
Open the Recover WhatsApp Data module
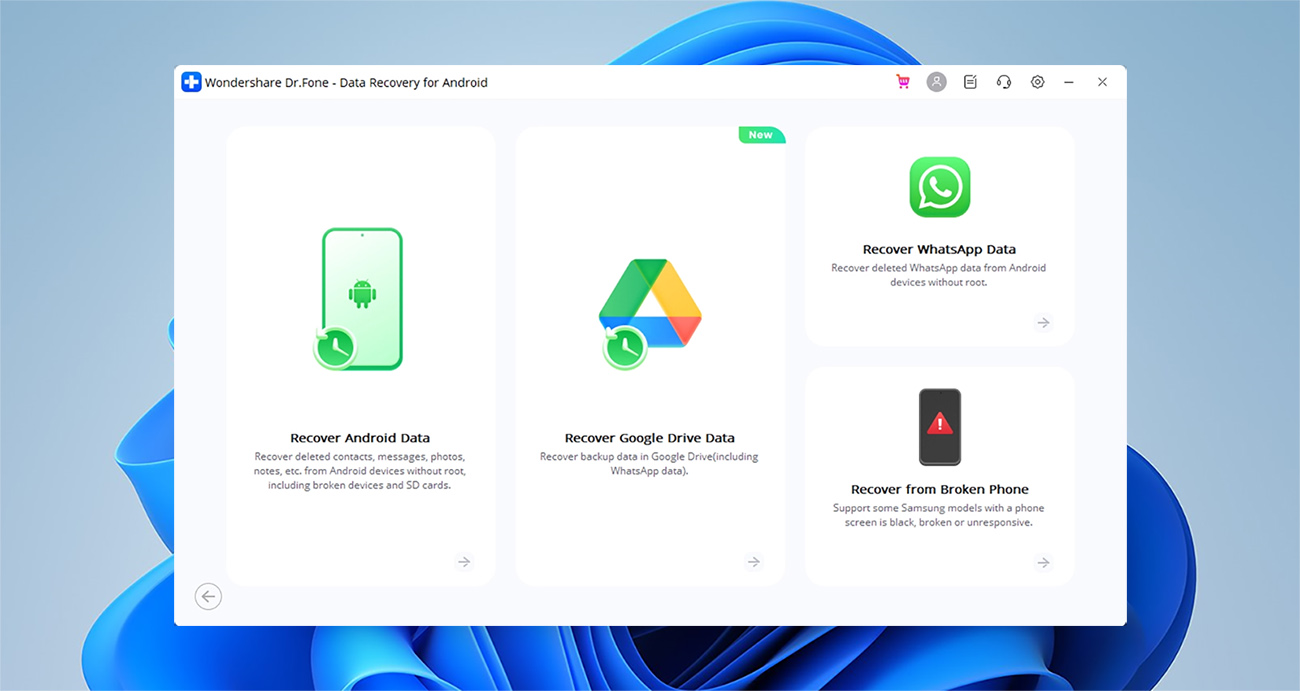coord(939,248)
